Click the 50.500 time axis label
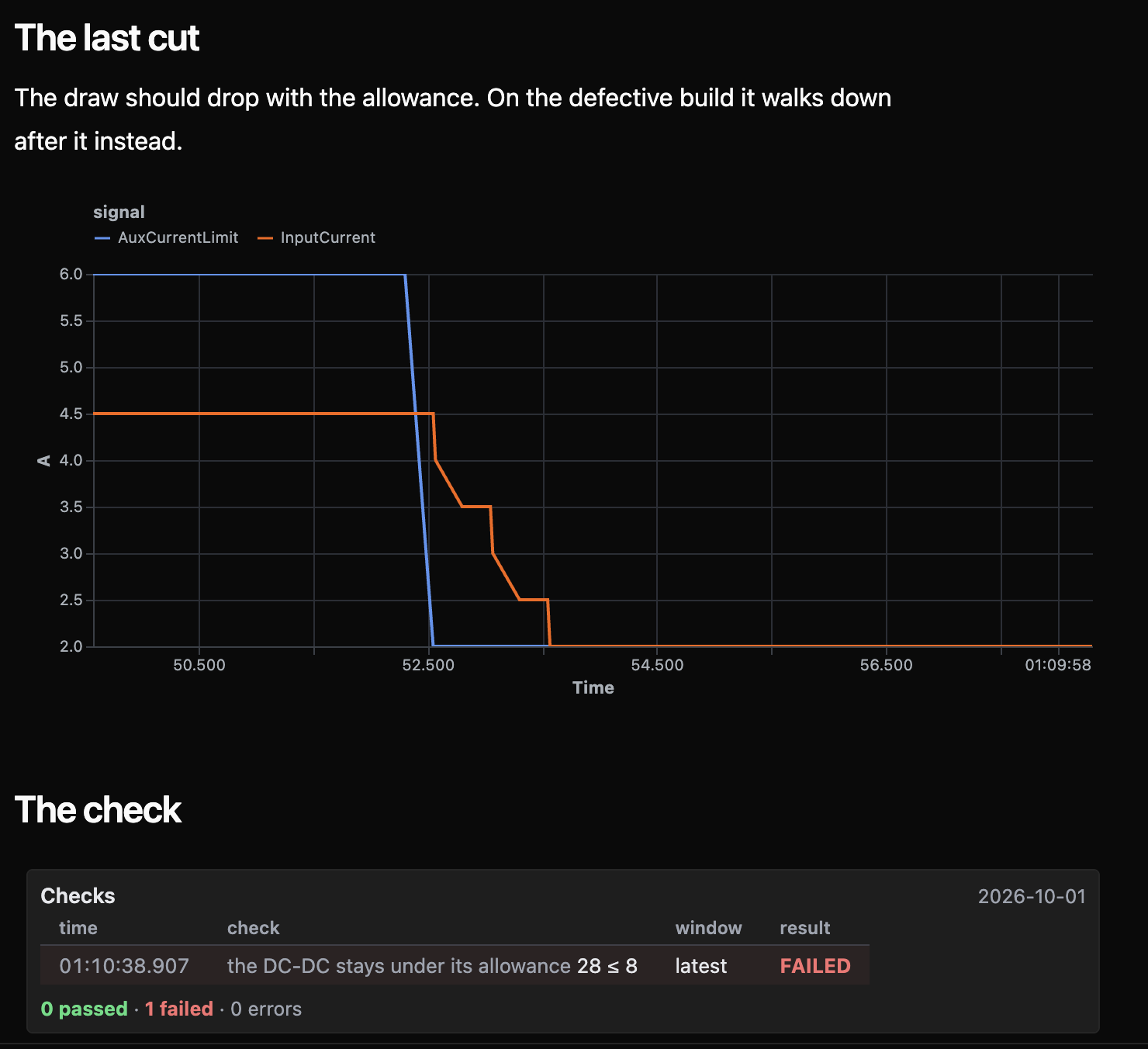The width and height of the screenshot is (1148, 1049). pos(199,665)
